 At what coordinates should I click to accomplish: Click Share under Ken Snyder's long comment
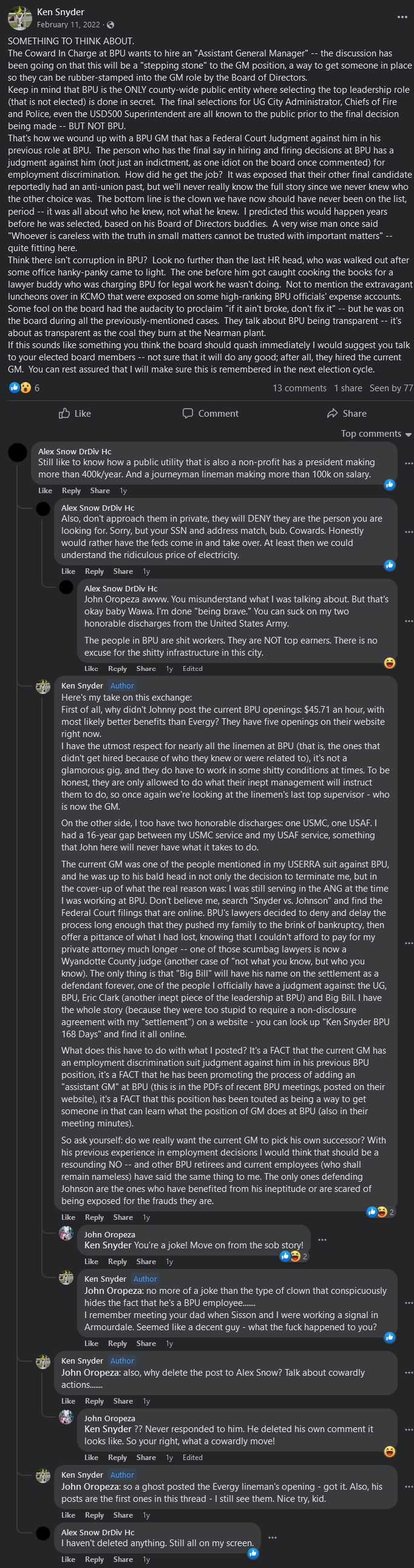(x=123, y=1217)
